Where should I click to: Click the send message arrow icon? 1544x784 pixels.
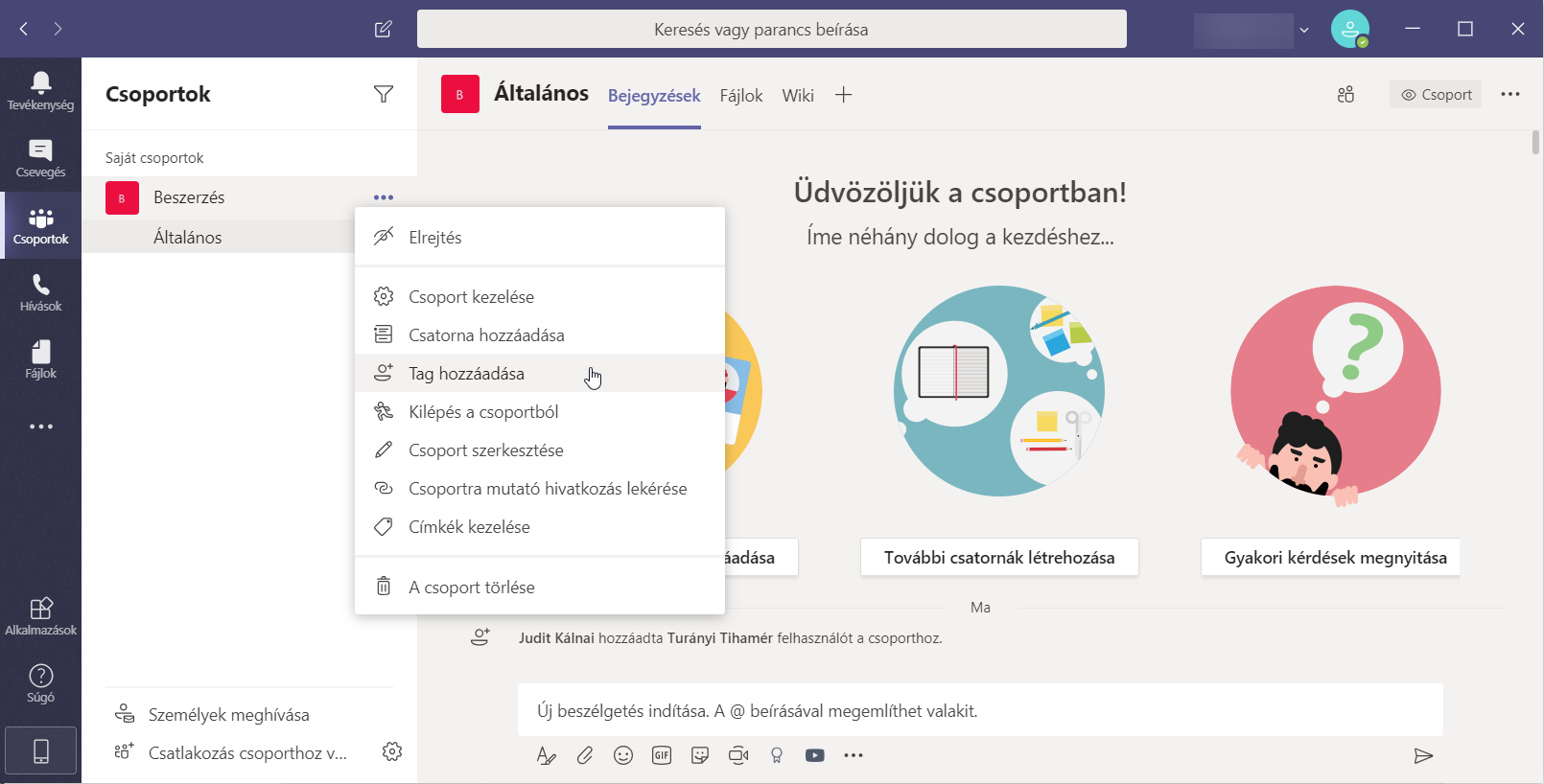[1423, 756]
